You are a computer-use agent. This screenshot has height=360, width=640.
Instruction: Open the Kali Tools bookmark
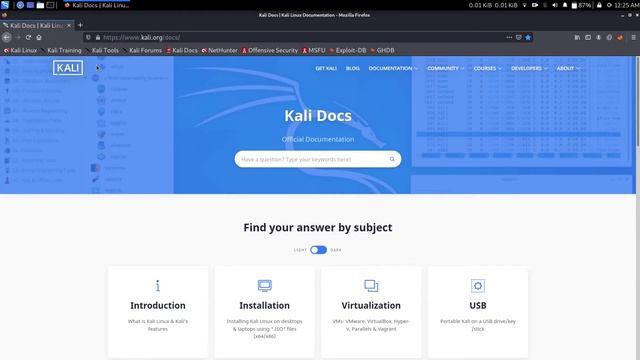(102, 50)
